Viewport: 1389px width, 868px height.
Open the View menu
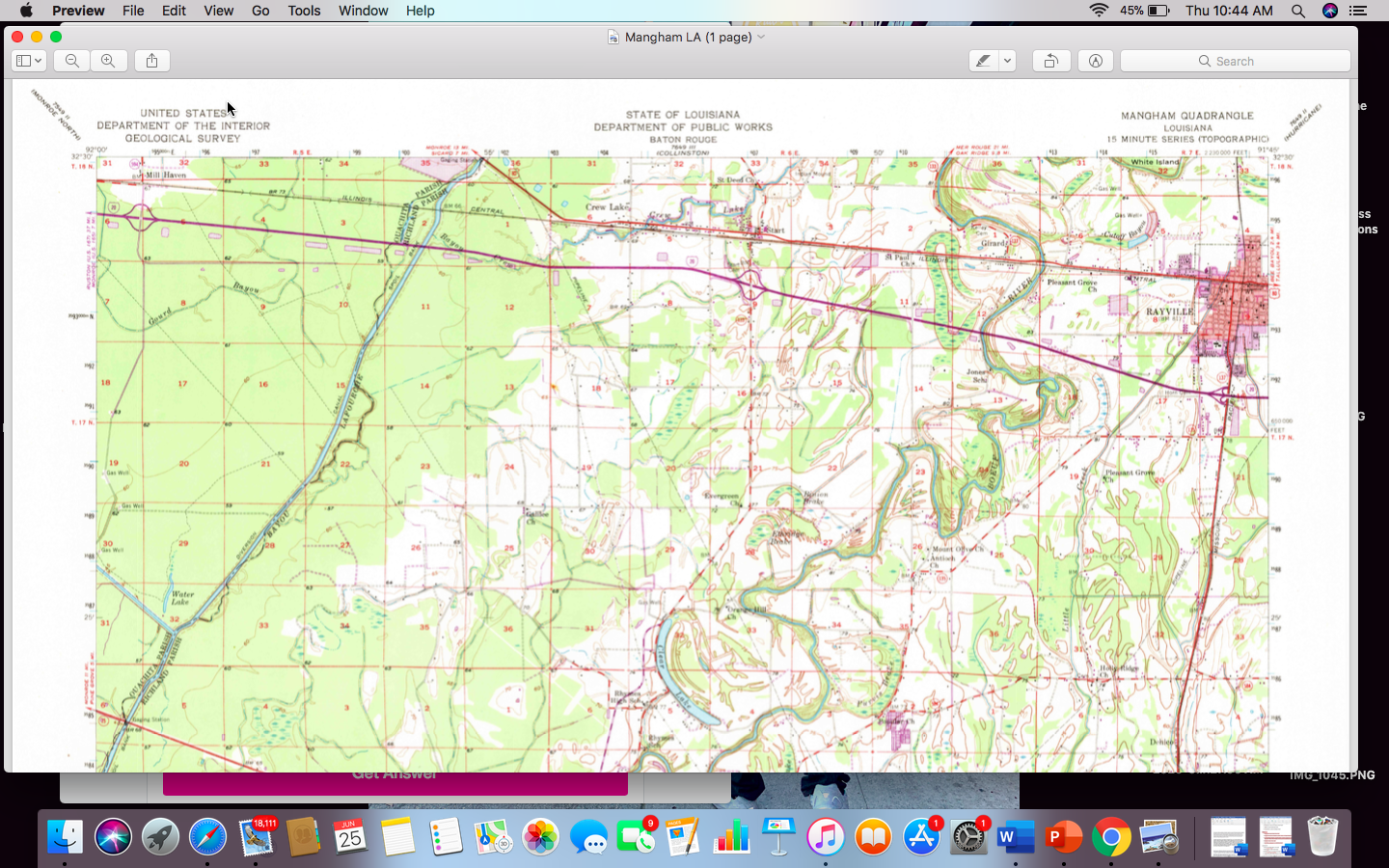218,11
